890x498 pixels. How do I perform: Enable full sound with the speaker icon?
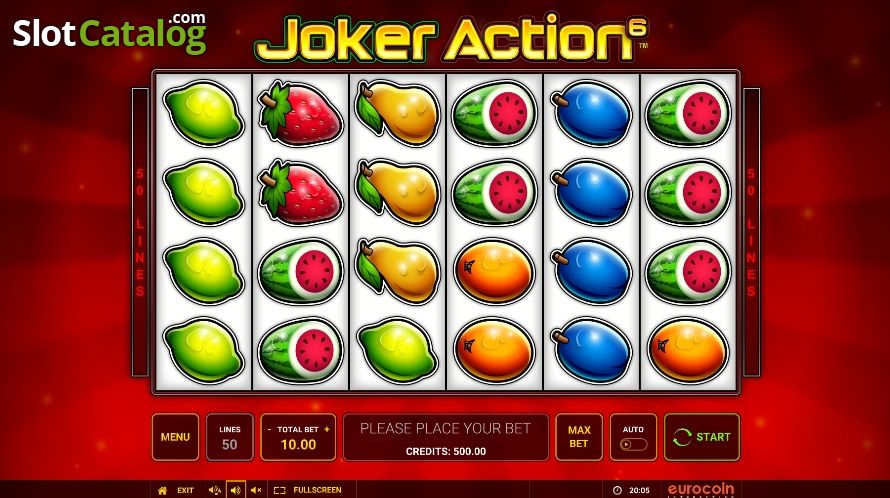pyautogui.click(x=236, y=490)
